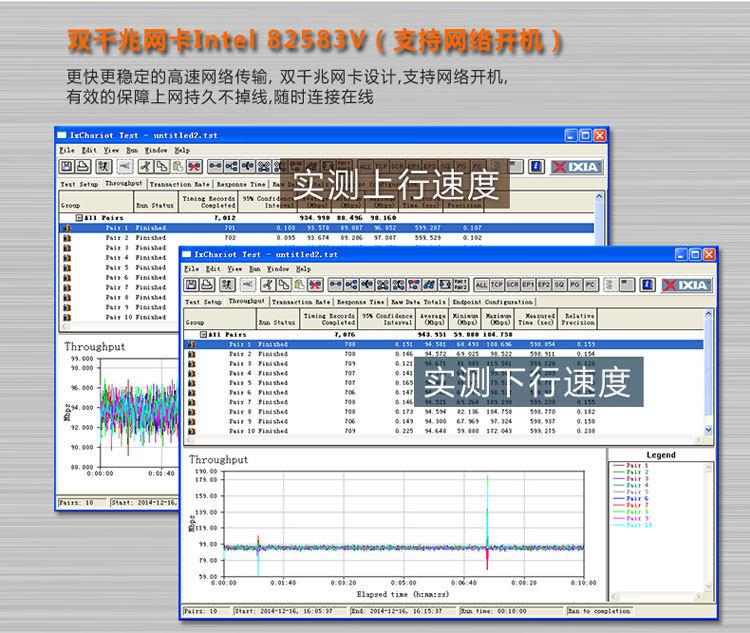Open View menu in front window
The image size is (750, 633).
click(x=234, y=269)
